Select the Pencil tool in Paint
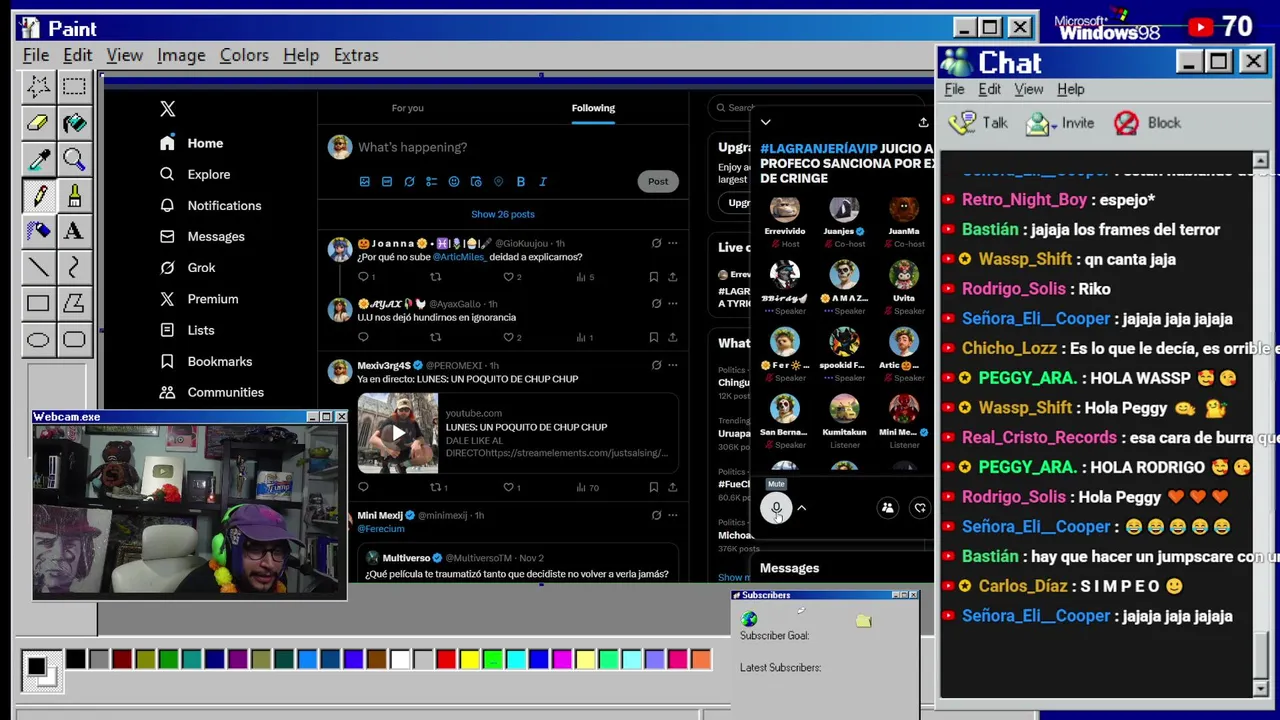The image size is (1280, 720). (x=38, y=195)
